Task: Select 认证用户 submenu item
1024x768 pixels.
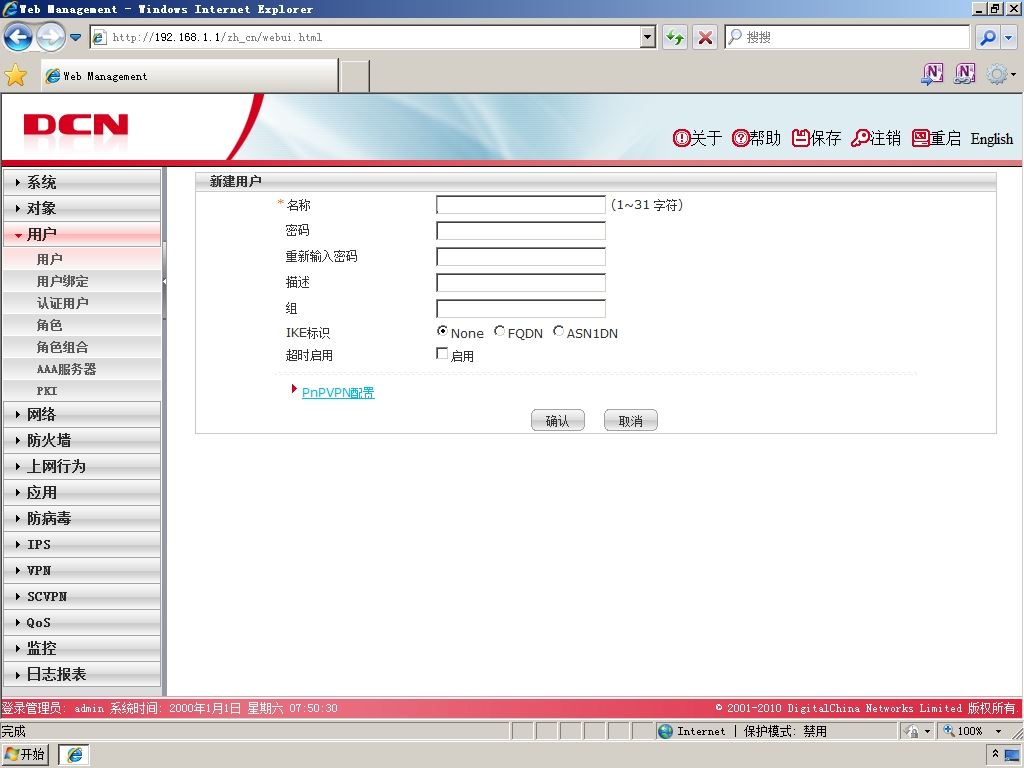Action: [82, 303]
